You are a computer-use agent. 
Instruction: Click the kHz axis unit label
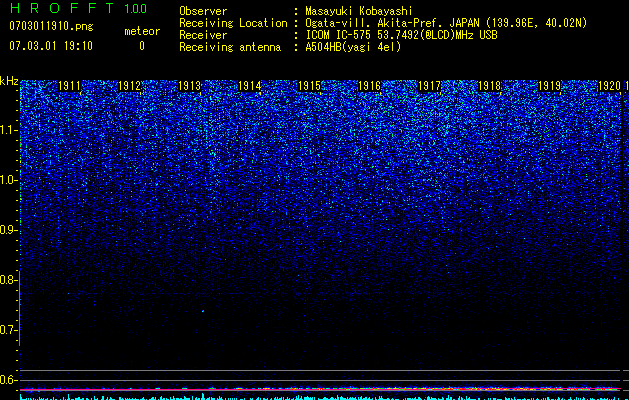coord(9,81)
